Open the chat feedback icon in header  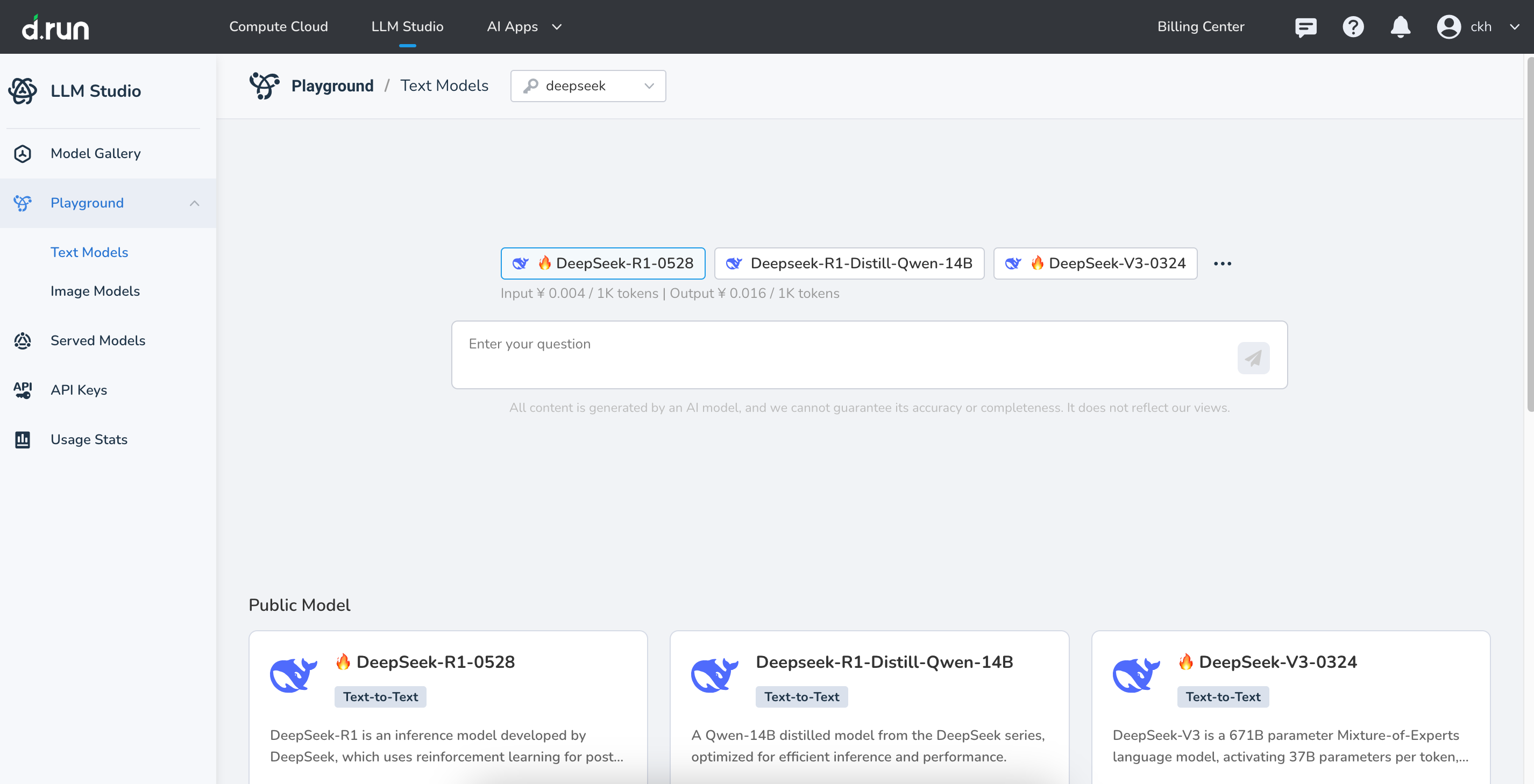[x=1305, y=27]
